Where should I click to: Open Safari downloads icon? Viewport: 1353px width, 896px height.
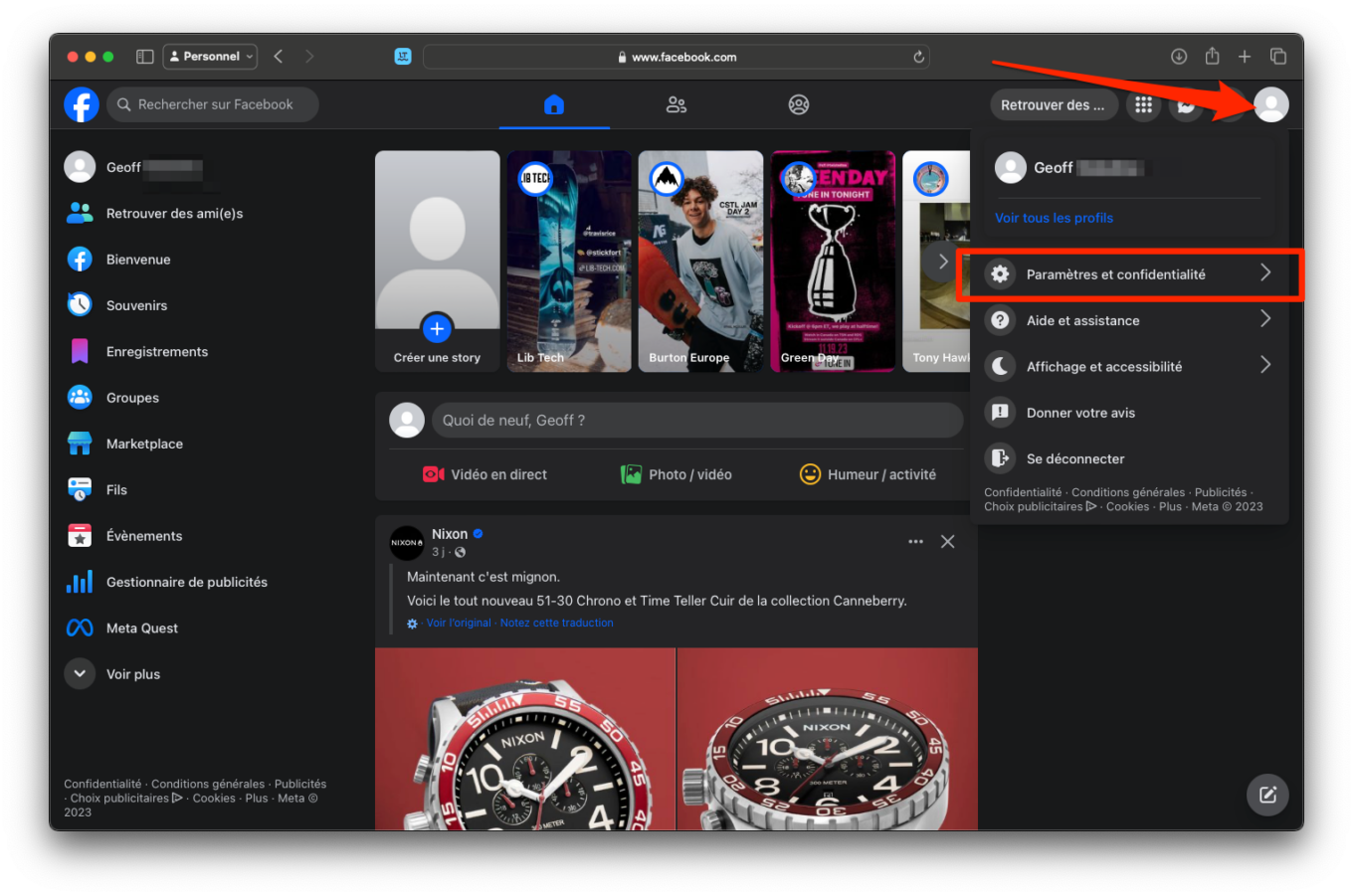click(x=1179, y=57)
